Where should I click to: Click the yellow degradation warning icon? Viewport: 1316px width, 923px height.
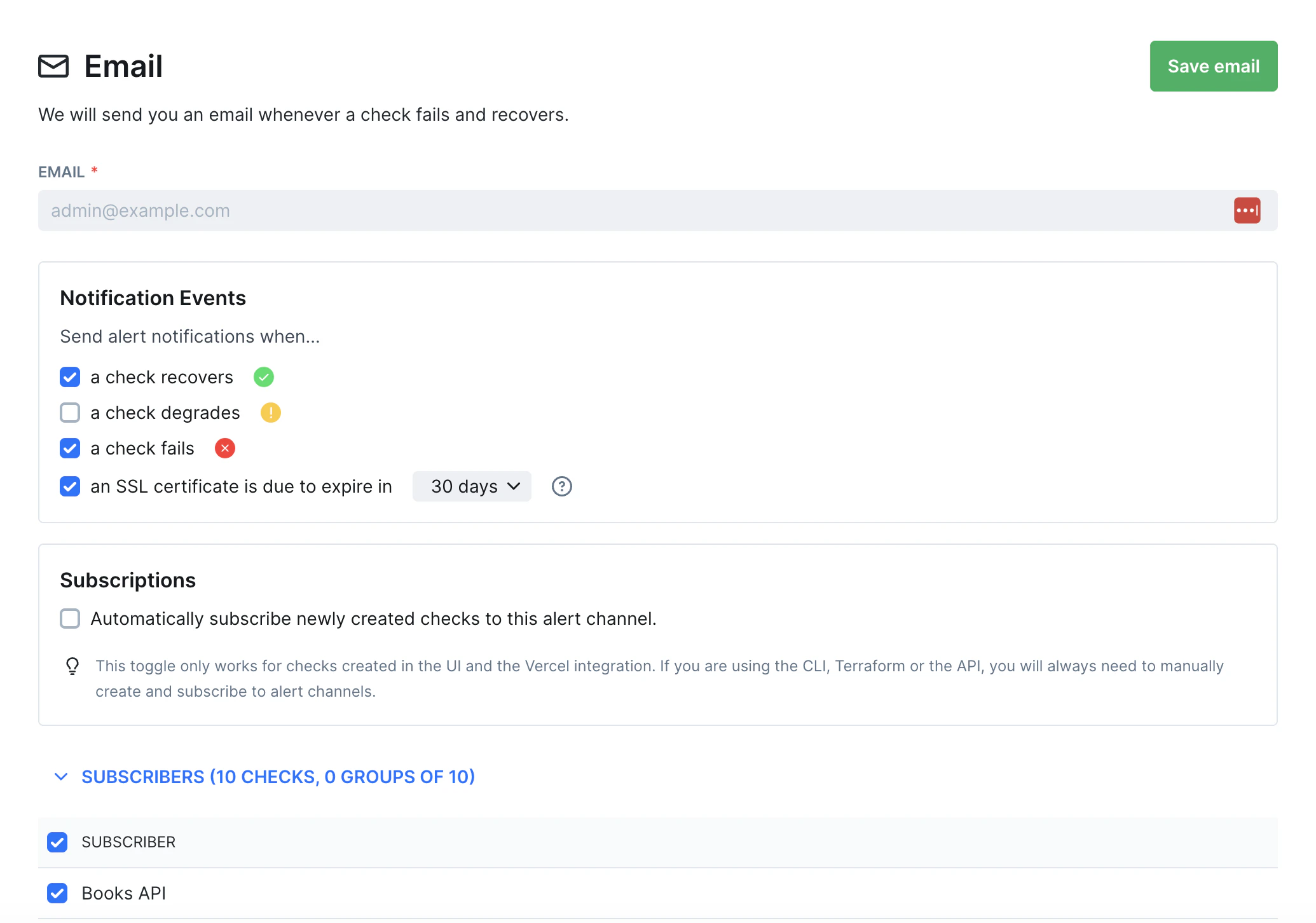click(271, 413)
